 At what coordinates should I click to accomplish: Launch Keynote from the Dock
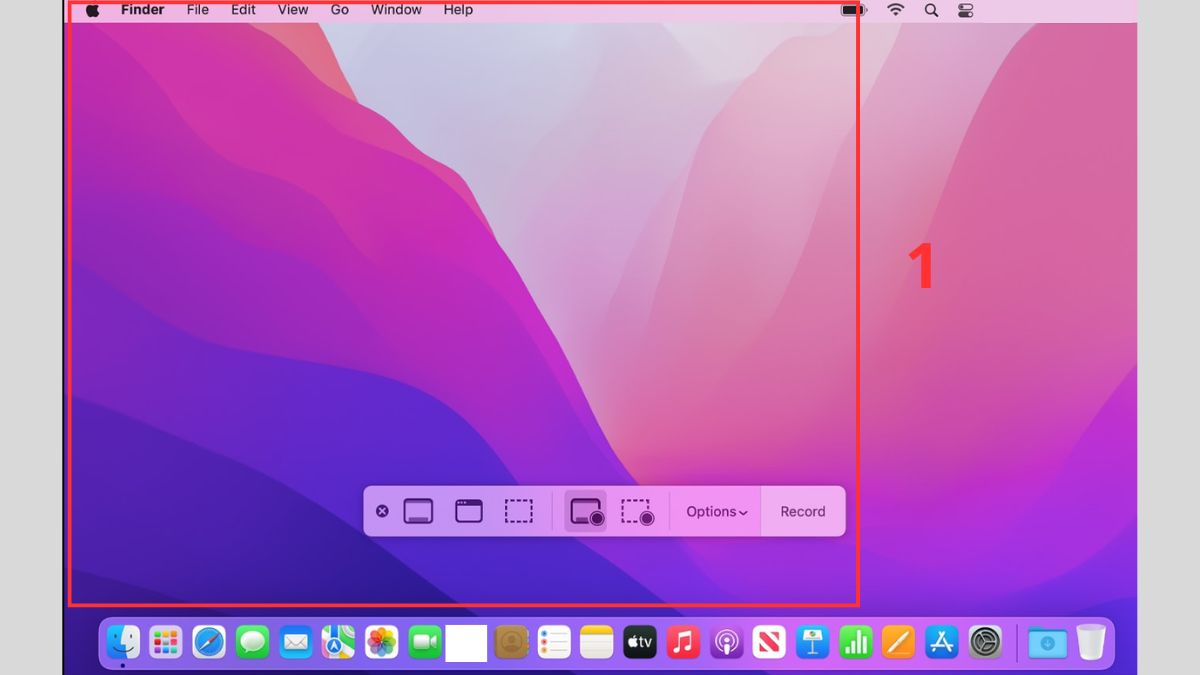812,643
